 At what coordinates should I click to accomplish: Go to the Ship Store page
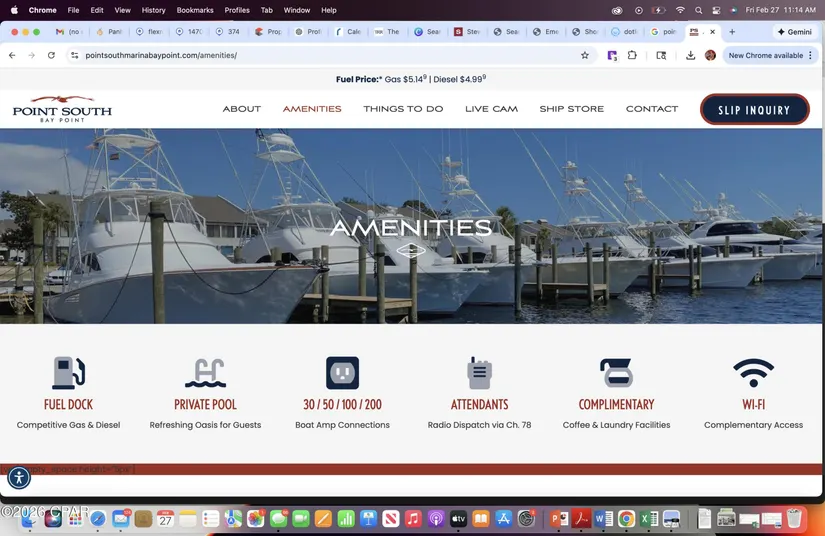[x=571, y=109]
